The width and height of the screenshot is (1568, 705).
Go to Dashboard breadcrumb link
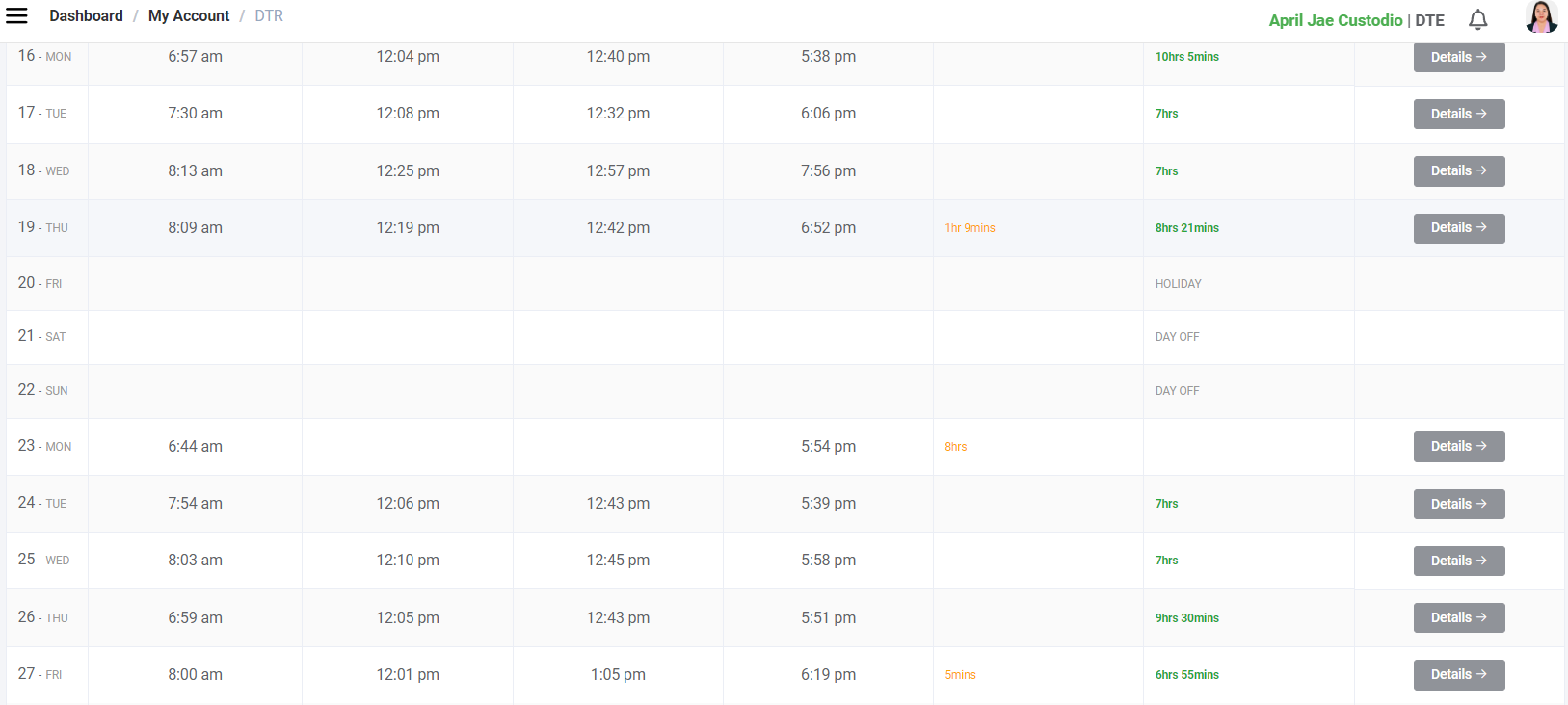[86, 16]
